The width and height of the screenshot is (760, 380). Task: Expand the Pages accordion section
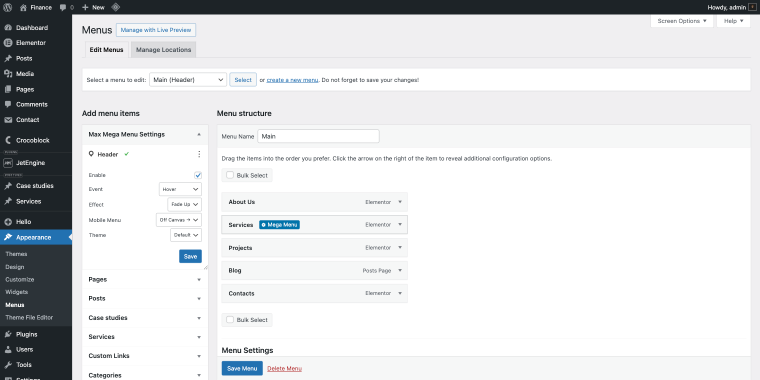pos(145,280)
